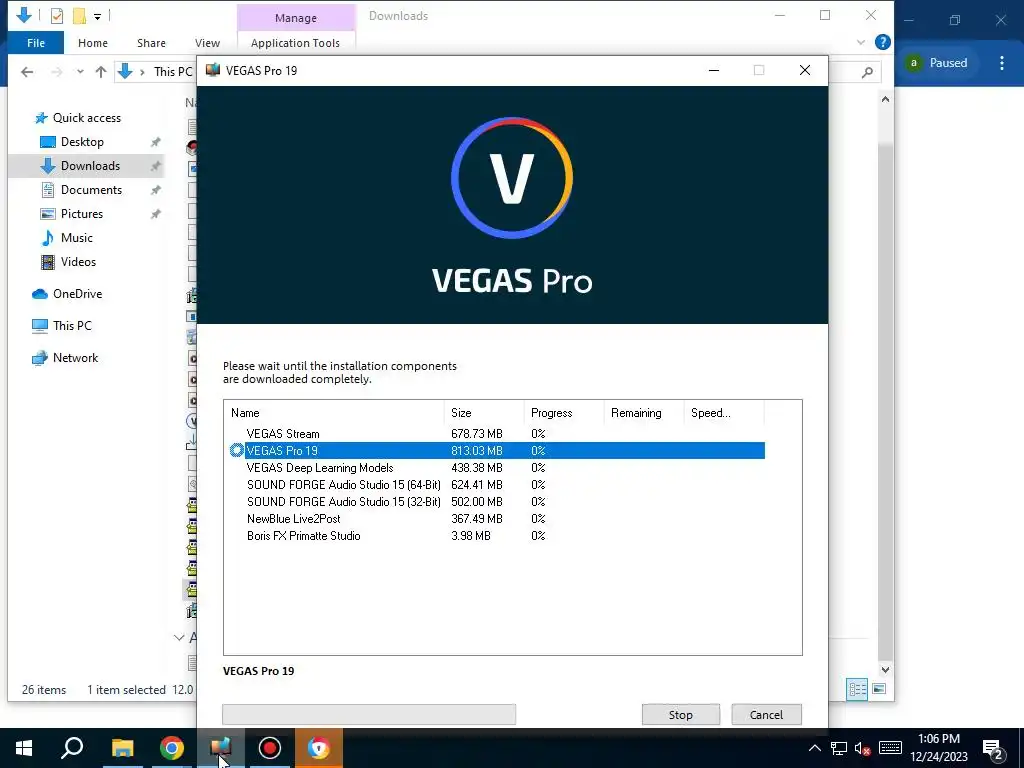Open Customize Quick Access Toolbar dropdown
The width and height of the screenshot is (1024, 768).
coord(97,16)
